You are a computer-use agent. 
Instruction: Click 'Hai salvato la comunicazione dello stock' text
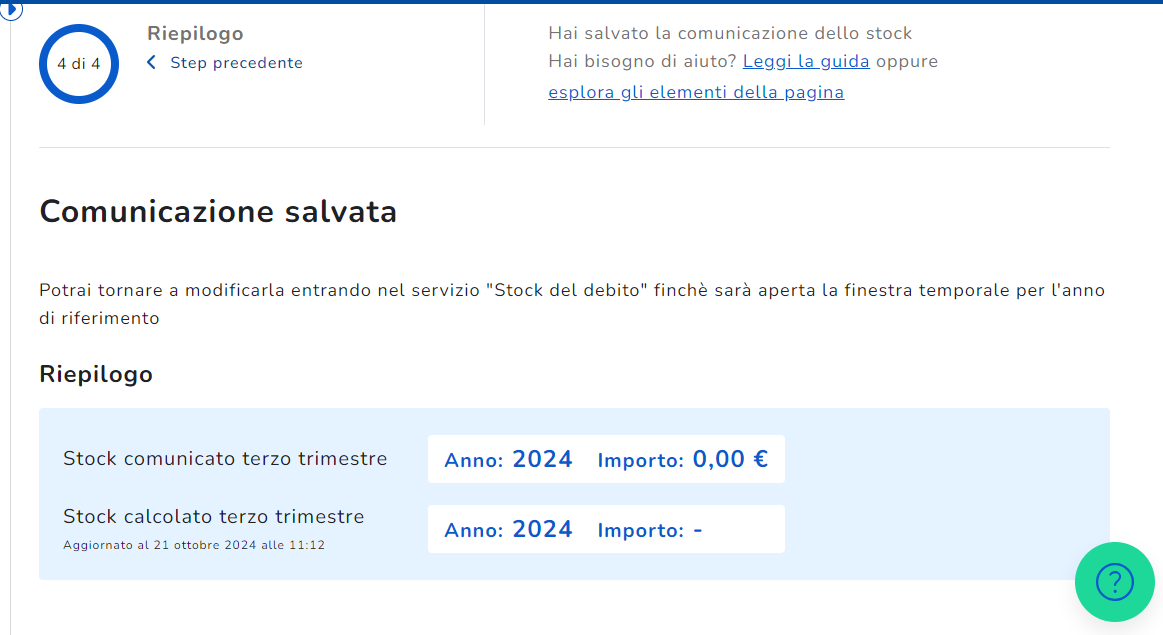[730, 33]
